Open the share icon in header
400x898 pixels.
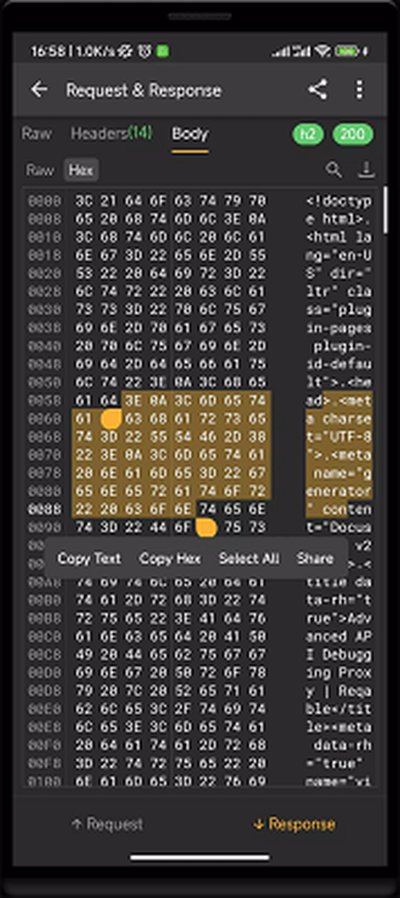point(317,90)
